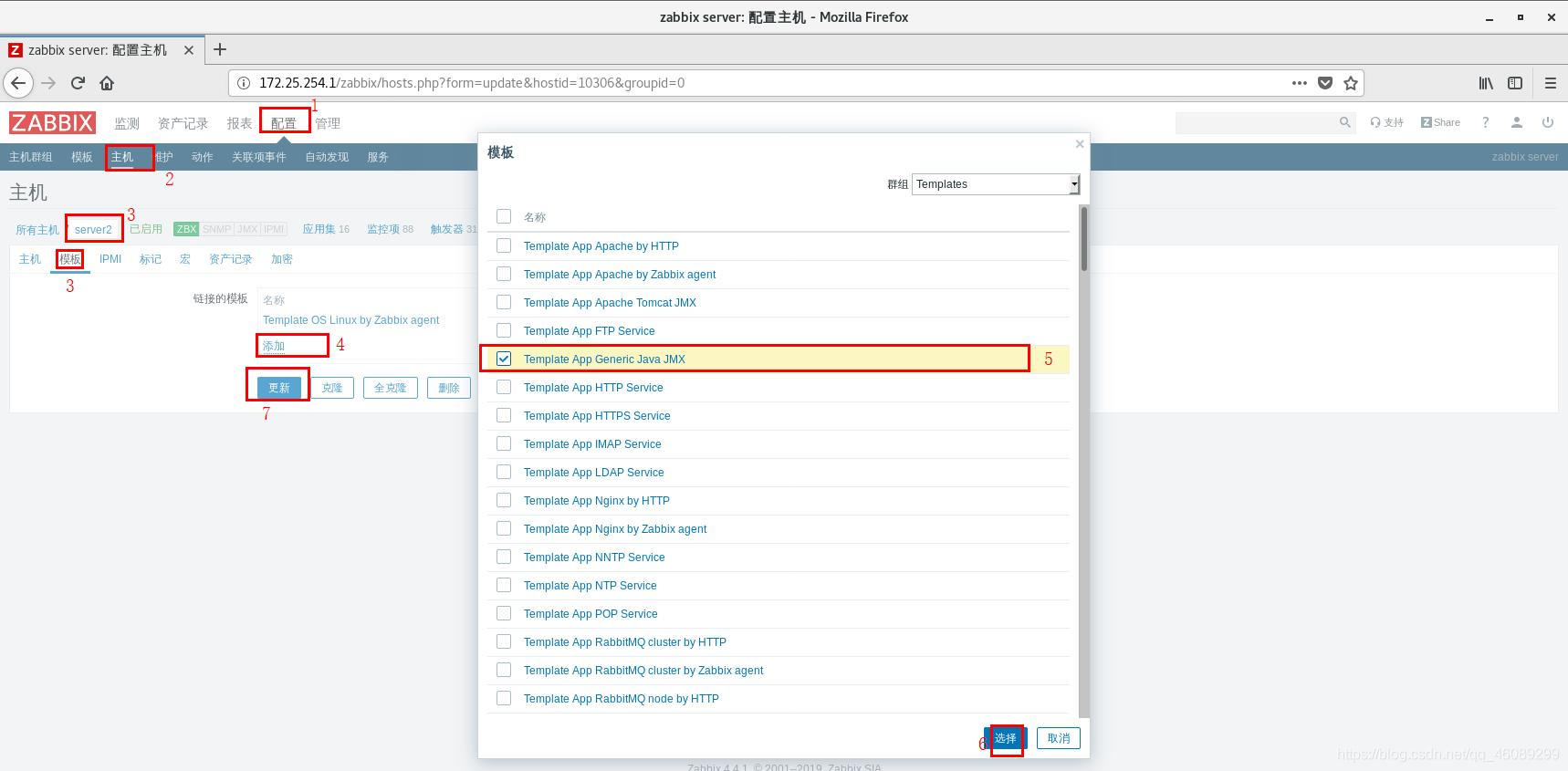Open Template OS Linux by Zabbix agent link

(x=350, y=320)
